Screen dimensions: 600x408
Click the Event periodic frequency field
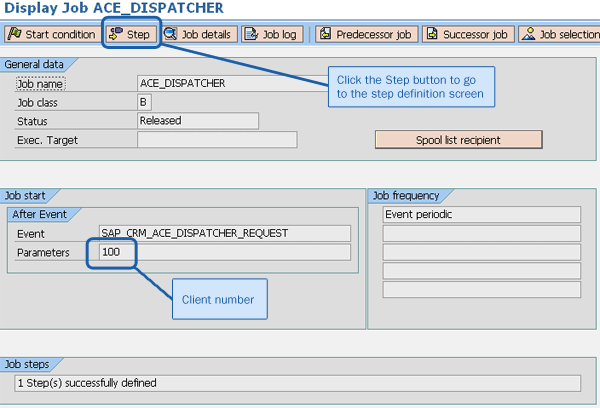pos(481,214)
